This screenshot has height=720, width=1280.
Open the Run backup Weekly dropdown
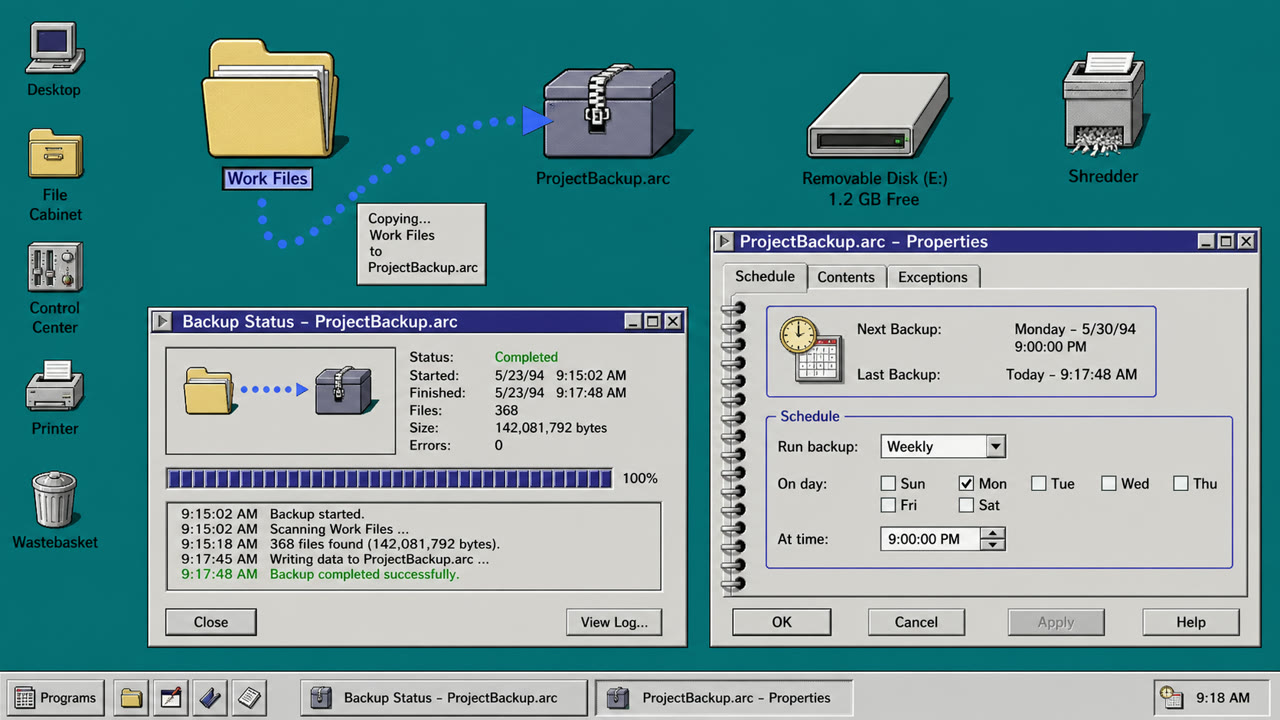(943, 446)
